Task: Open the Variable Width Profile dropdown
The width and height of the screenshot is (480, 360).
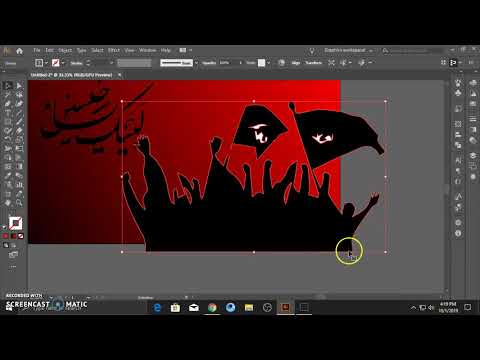Action: pyautogui.click(x=134, y=63)
